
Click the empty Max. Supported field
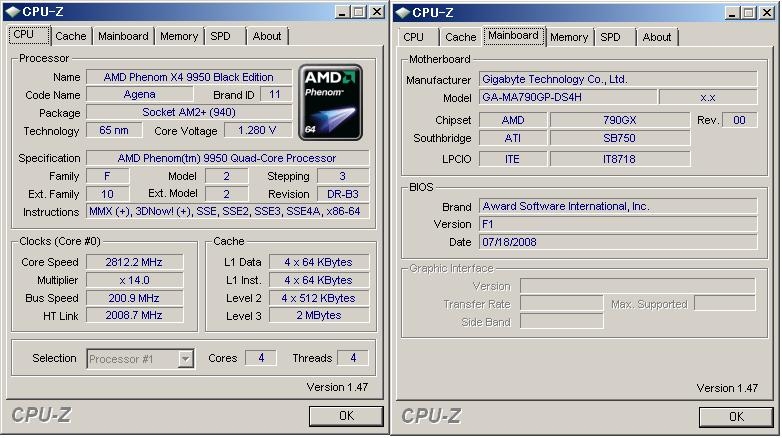click(x=725, y=303)
